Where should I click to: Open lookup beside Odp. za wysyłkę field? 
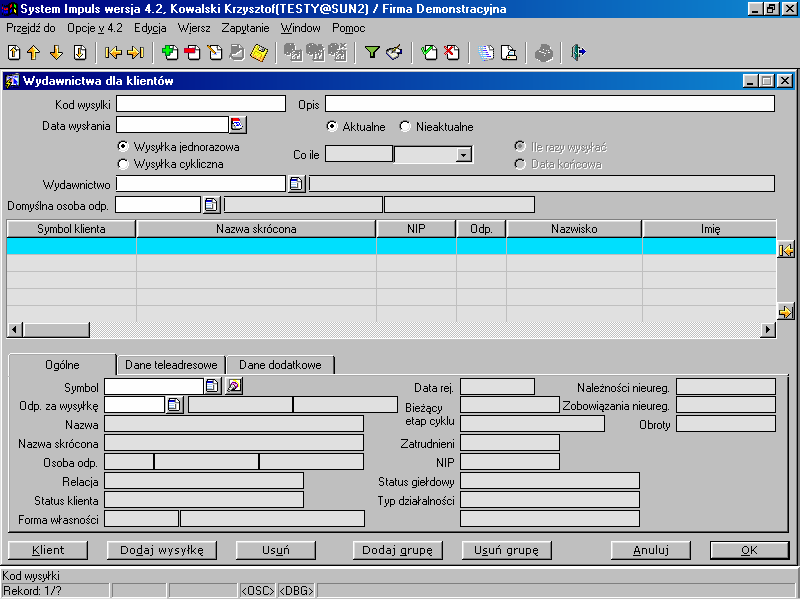tap(174, 405)
